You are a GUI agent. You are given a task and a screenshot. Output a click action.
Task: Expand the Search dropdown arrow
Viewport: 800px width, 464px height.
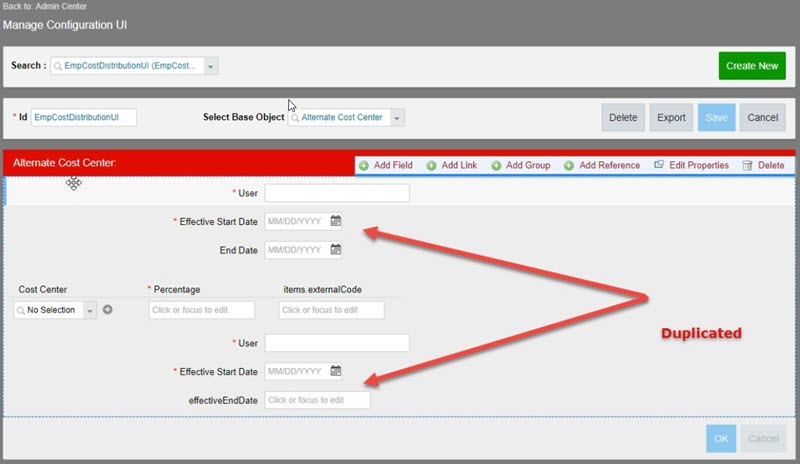211,66
